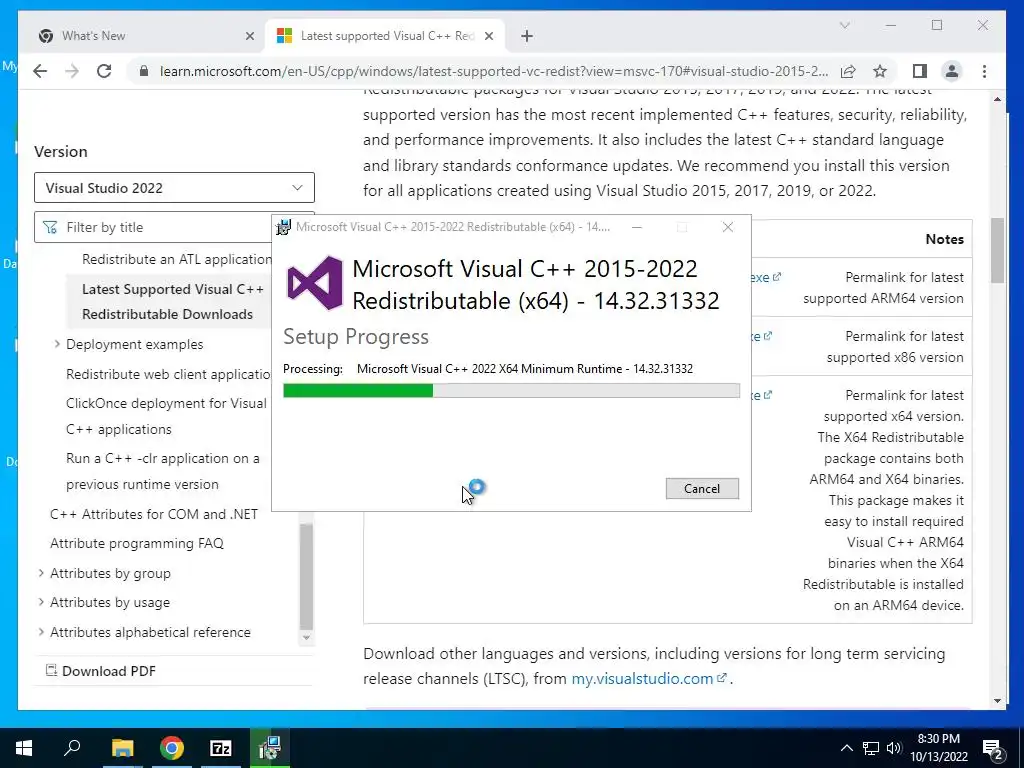Click the installer icon in dialog title bar

pyautogui.click(x=283, y=227)
